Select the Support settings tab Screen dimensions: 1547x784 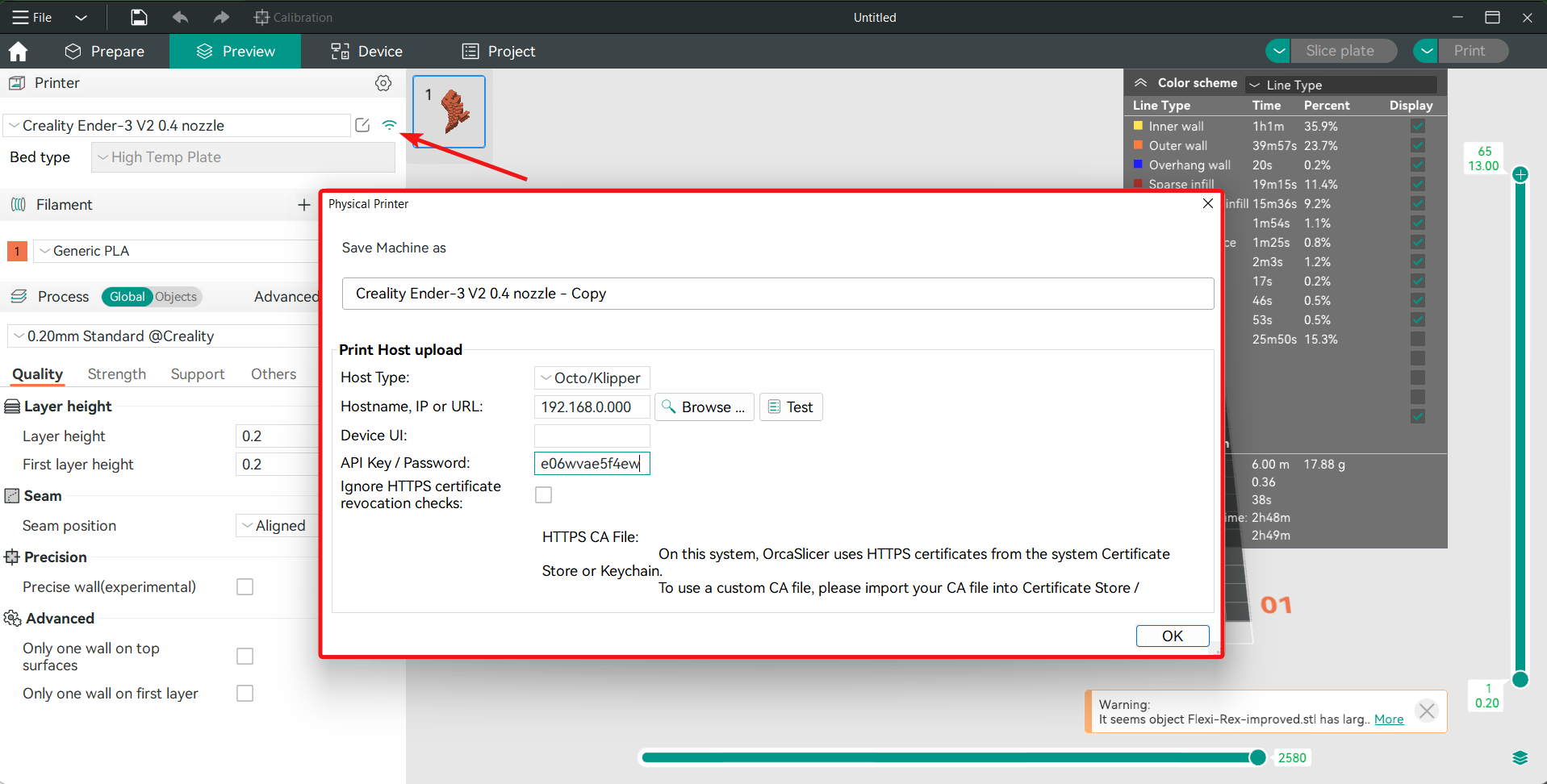pos(198,374)
